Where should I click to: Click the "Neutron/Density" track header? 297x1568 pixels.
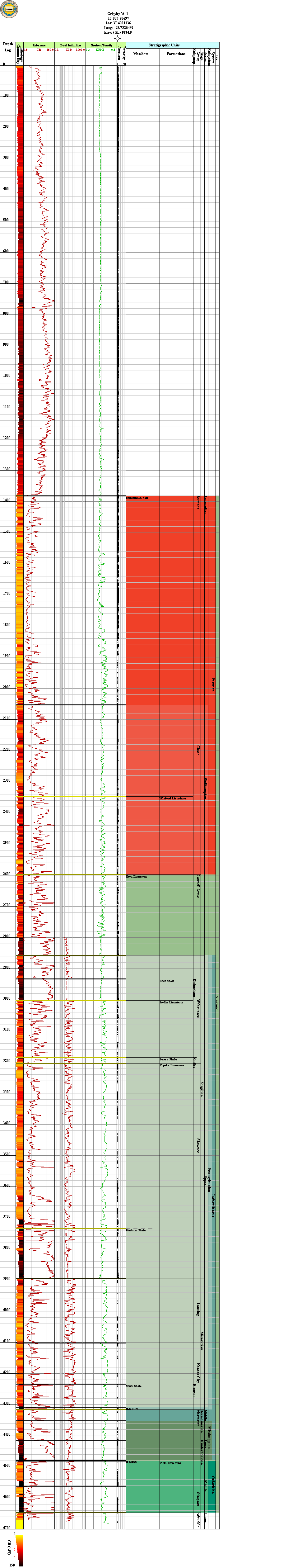point(101,46)
